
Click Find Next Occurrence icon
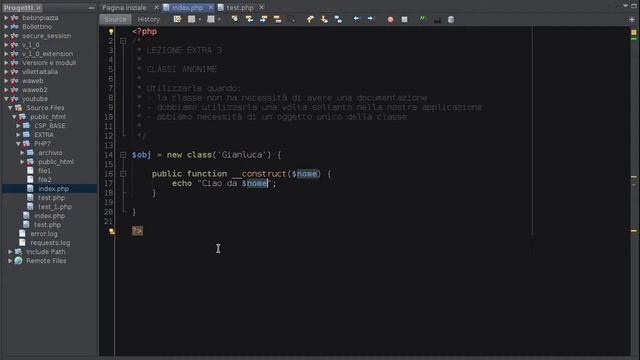(x=263, y=19)
